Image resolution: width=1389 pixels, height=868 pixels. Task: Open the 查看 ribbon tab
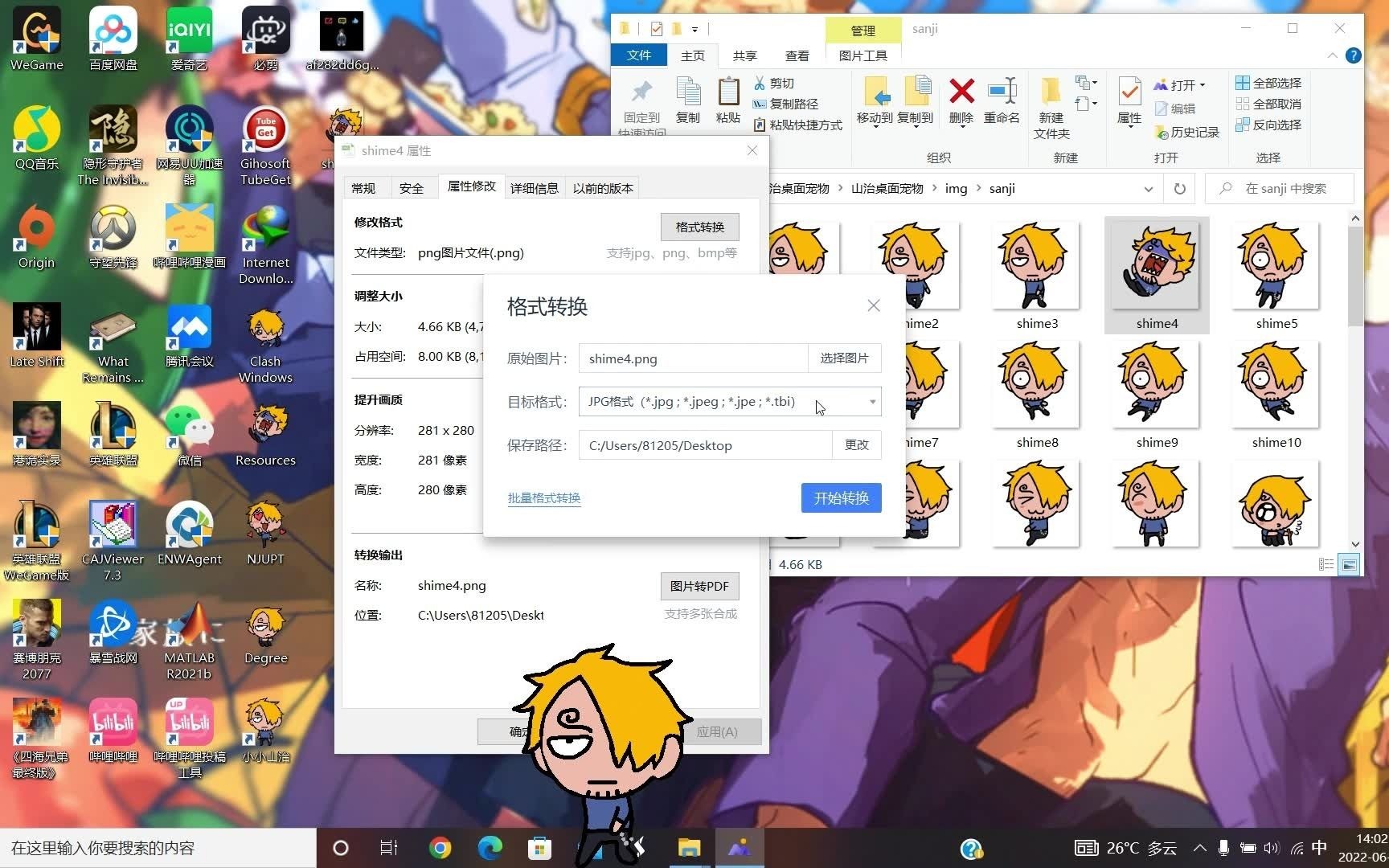(x=797, y=55)
